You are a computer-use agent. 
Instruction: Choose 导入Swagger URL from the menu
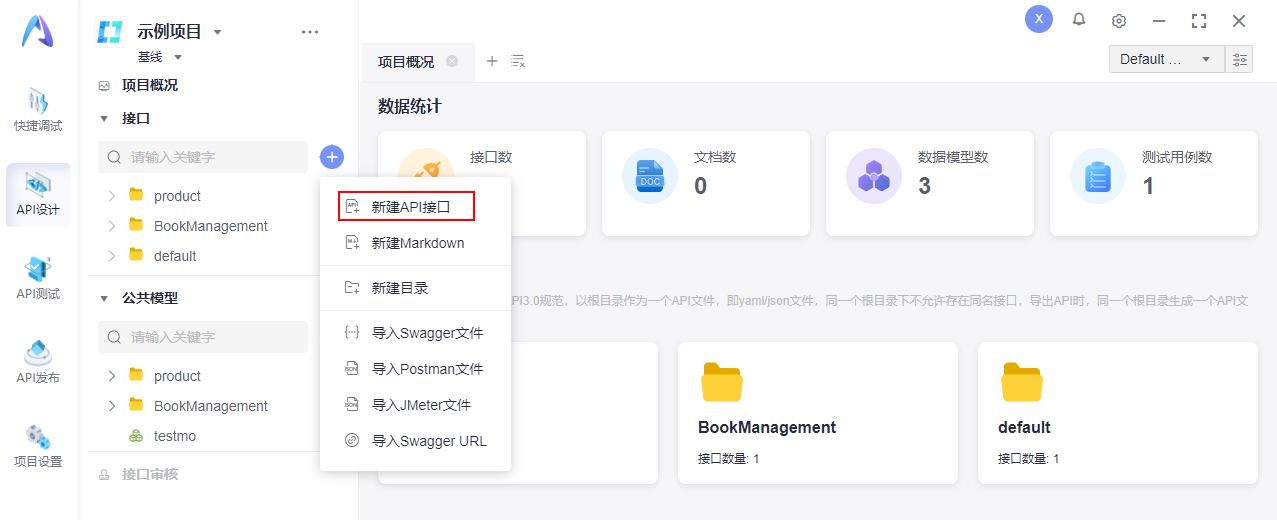[415, 441]
